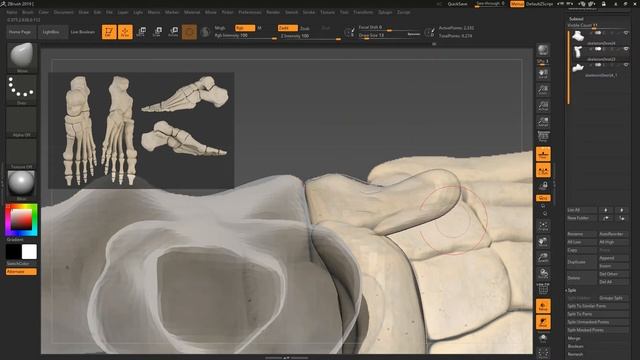Image resolution: width=640 pixels, height=360 pixels.
Task: Activate the Edit mode button
Action: (109, 32)
